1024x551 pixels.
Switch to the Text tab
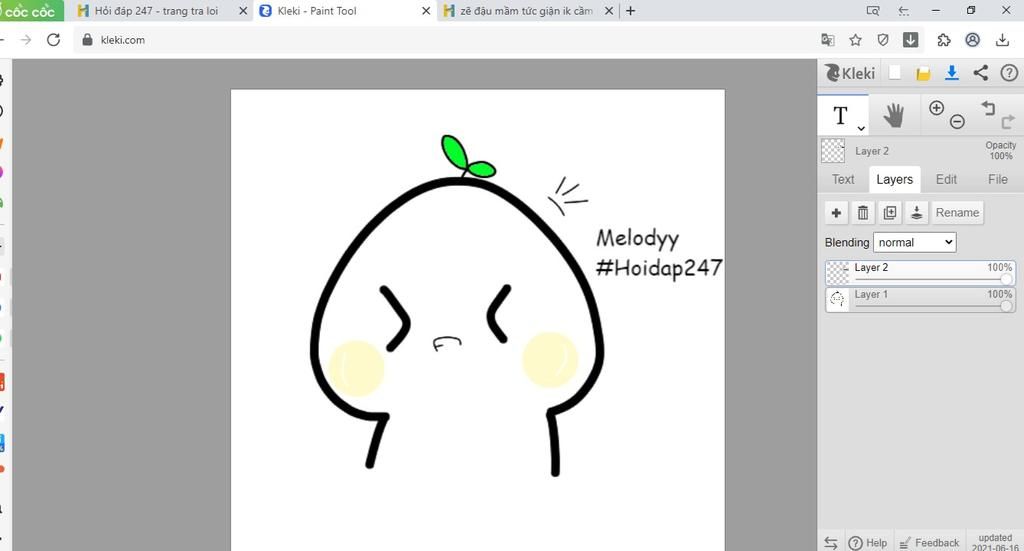[x=843, y=180]
